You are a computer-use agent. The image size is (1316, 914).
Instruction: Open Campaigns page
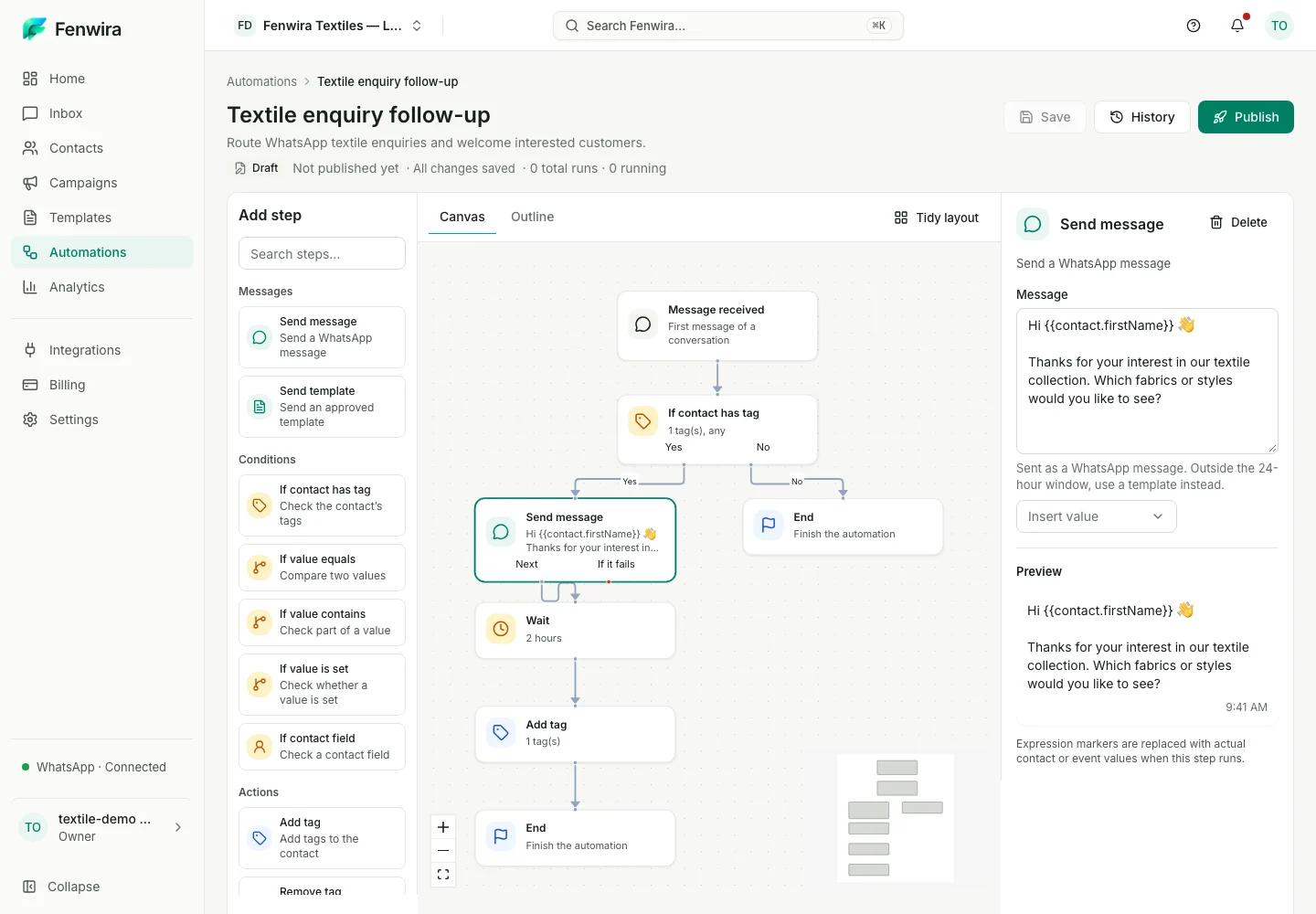pyautogui.click(x=102, y=183)
